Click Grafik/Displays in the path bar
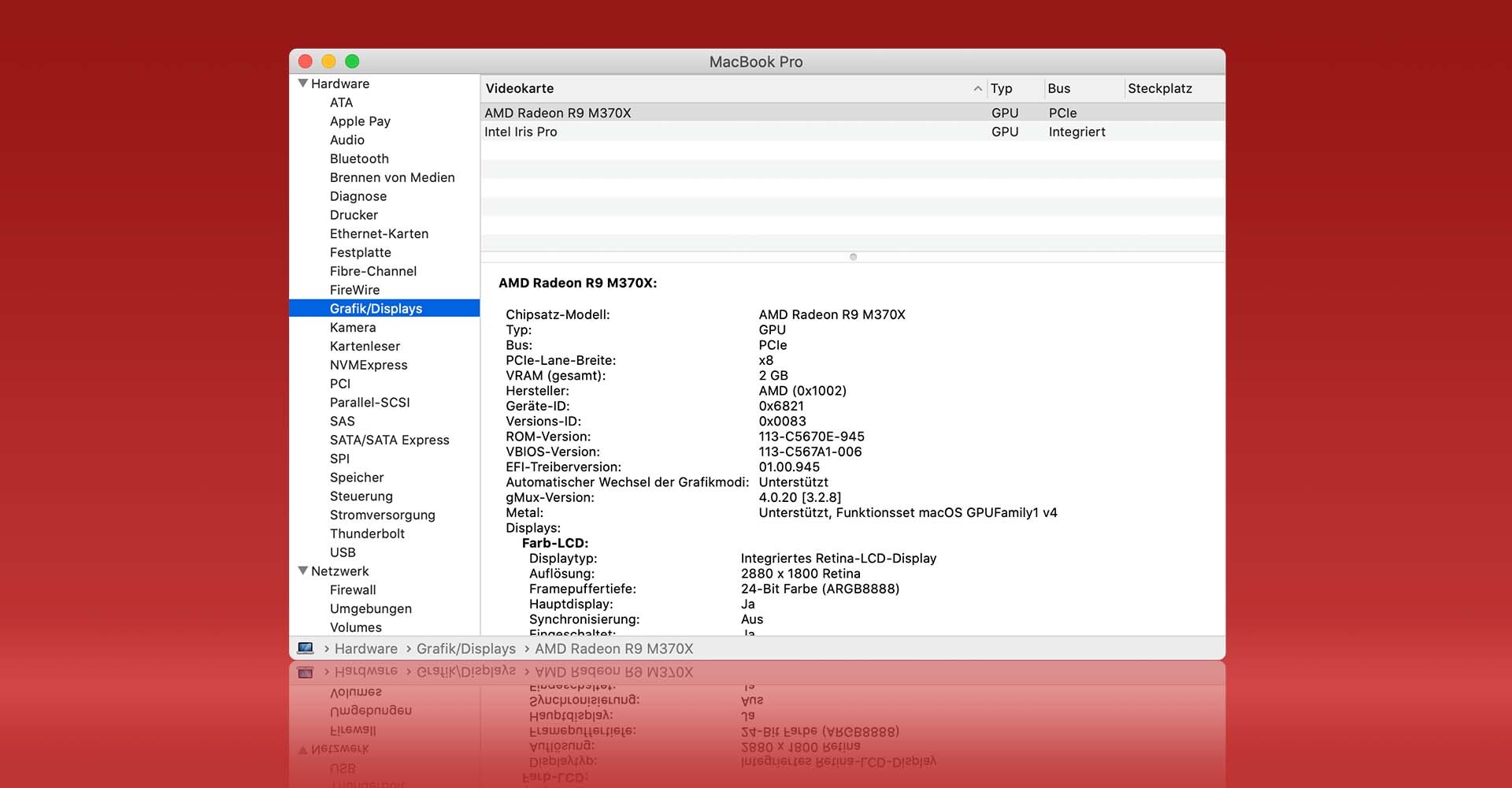The image size is (1512, 788). click(465, 649)
